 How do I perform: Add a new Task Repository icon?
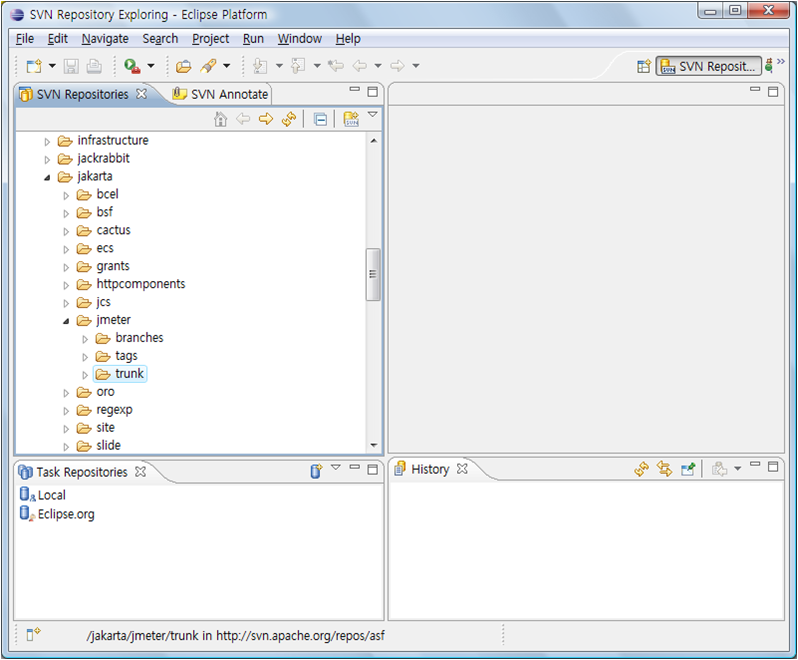coord(316,471)
